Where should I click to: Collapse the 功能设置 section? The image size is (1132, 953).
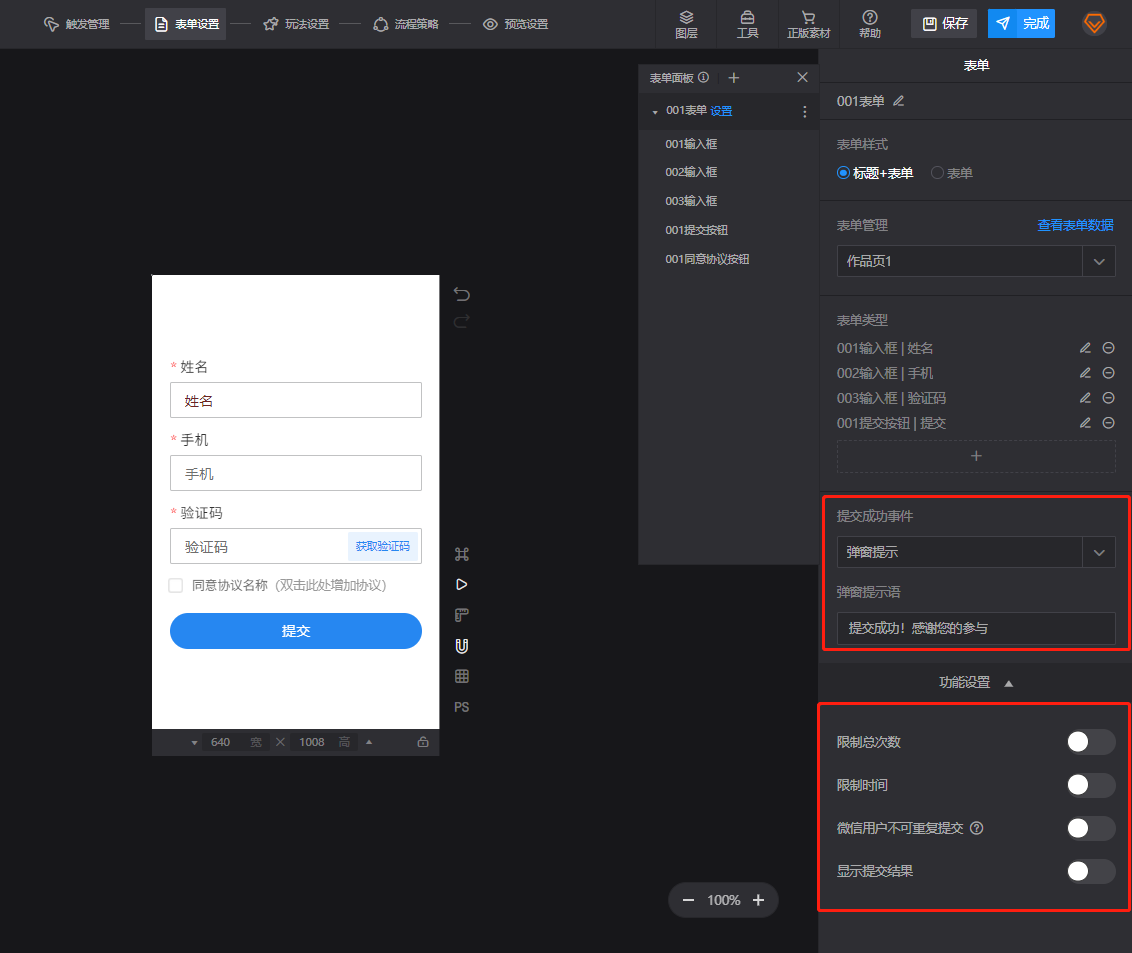click(975, 682)
